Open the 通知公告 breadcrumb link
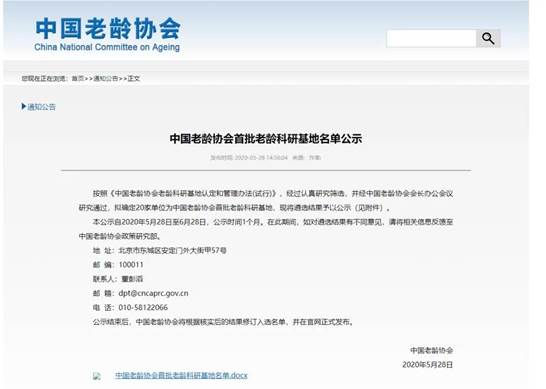Image resolution: width=546 pixels, height=389 pixels. pos(106,78)
